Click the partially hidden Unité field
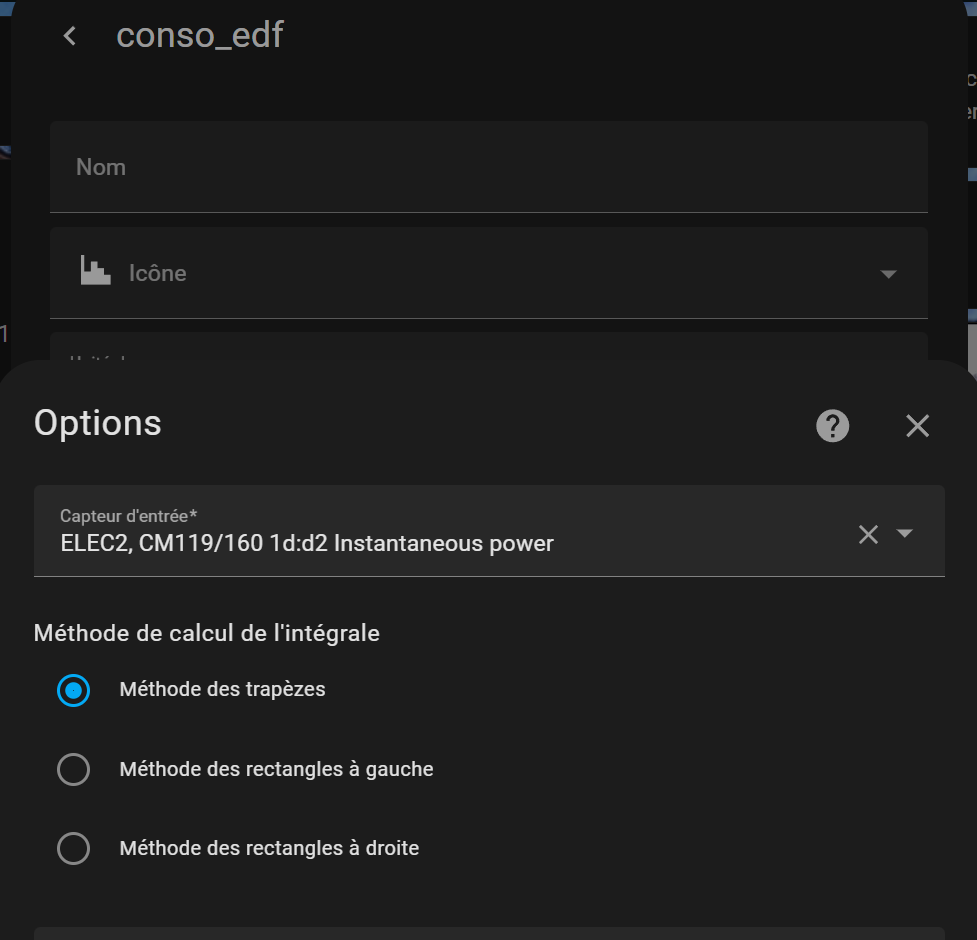 pyautogui.click(x=488, y=347)
